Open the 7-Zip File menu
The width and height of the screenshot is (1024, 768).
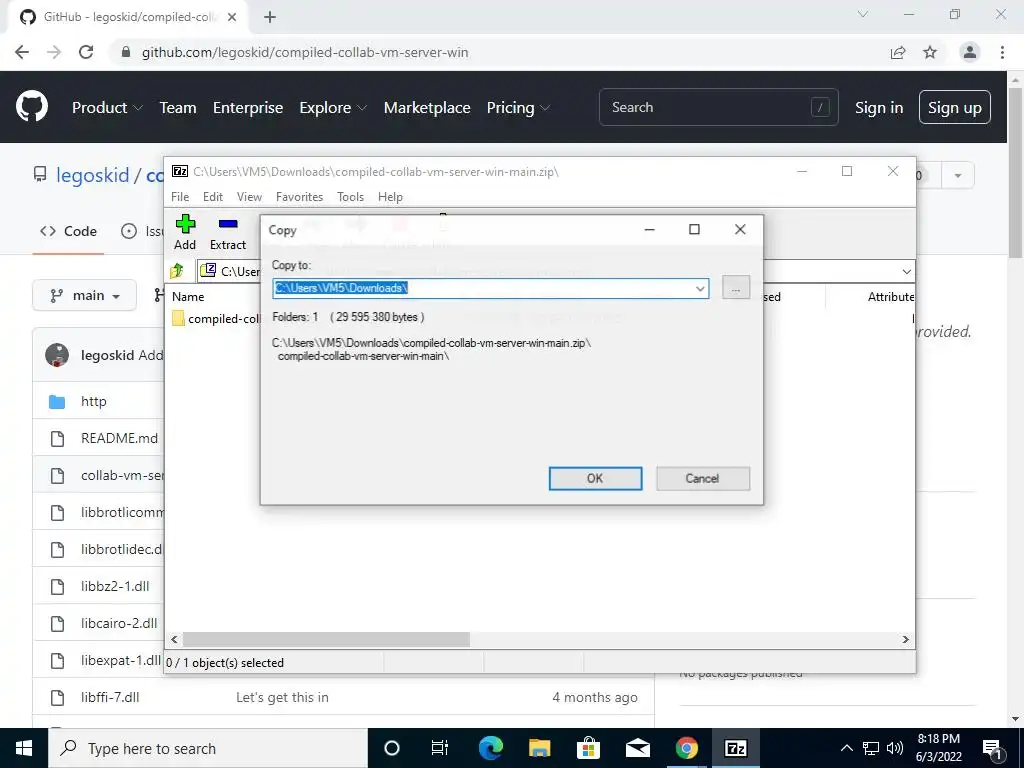click(180, 197)
